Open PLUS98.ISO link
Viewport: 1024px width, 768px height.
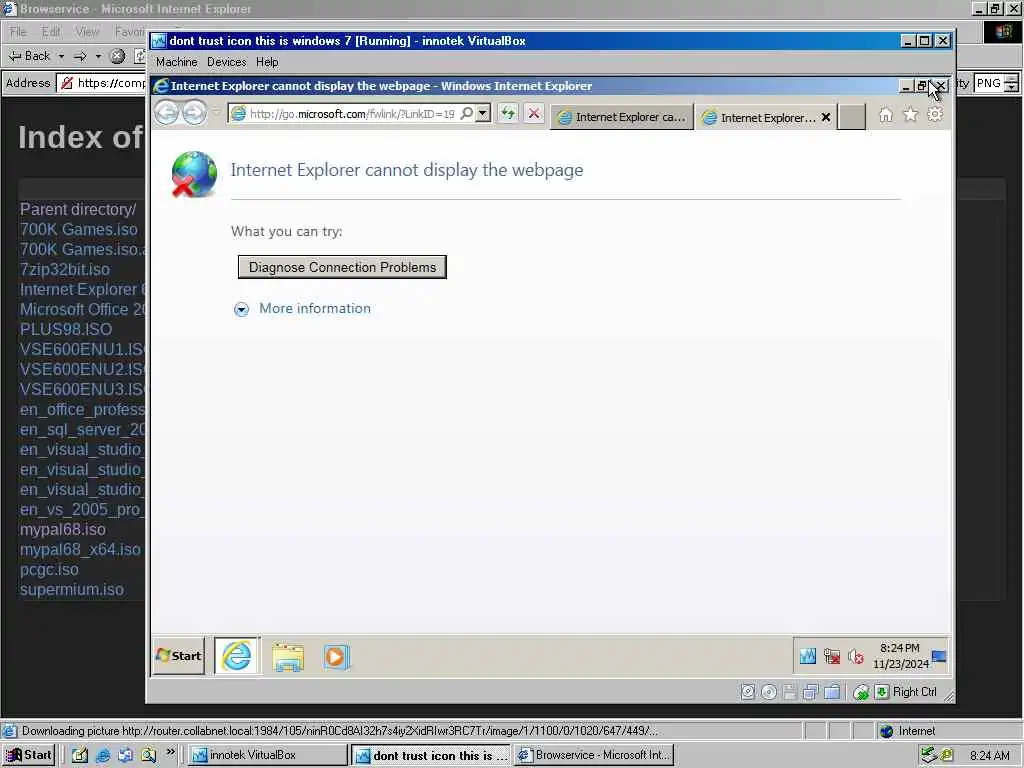[x=65, y=329]
